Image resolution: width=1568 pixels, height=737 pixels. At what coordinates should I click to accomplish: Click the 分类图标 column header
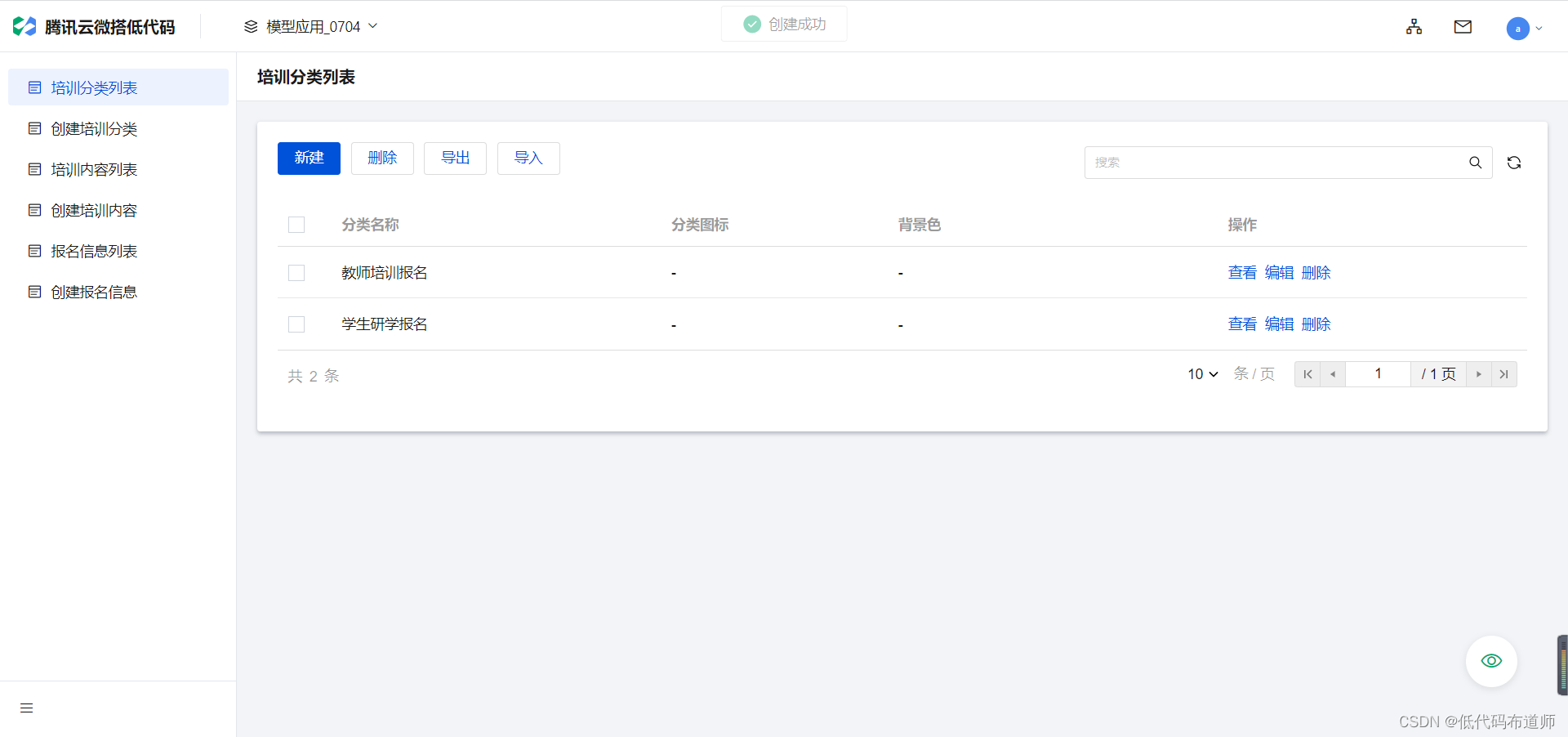coord(700,225)
